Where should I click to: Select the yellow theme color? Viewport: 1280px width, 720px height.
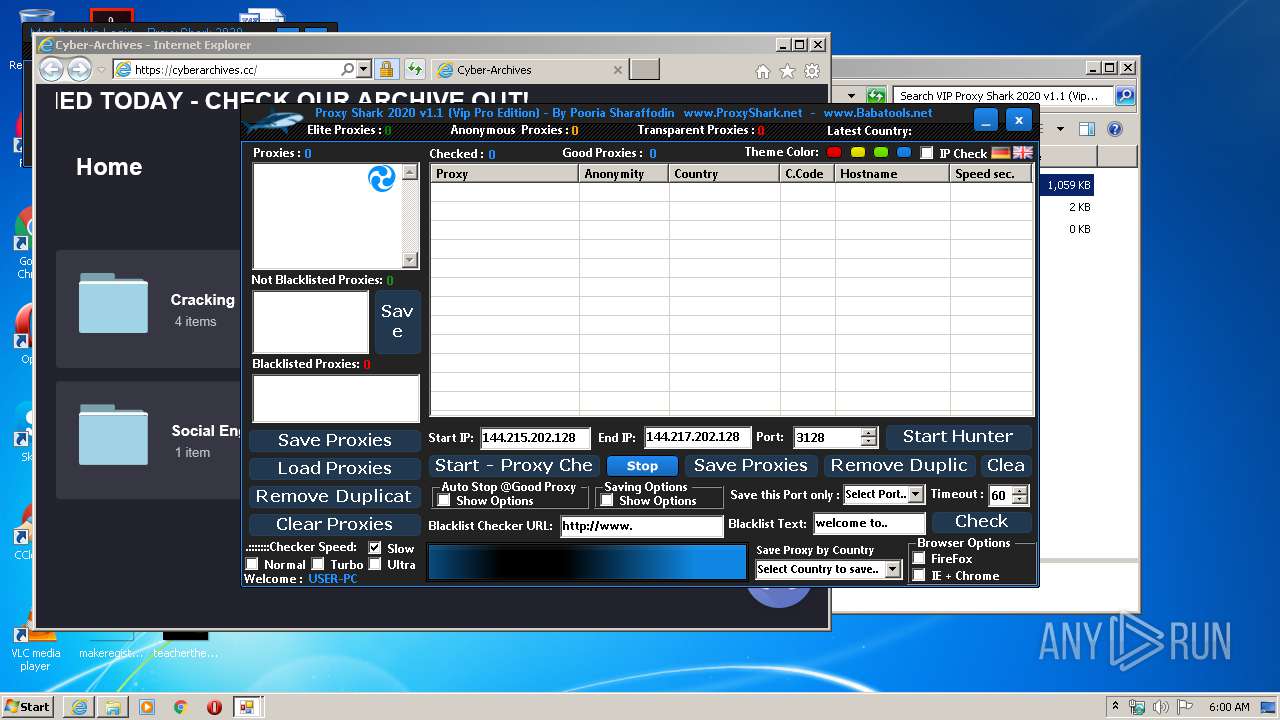(x=858, y=152)
